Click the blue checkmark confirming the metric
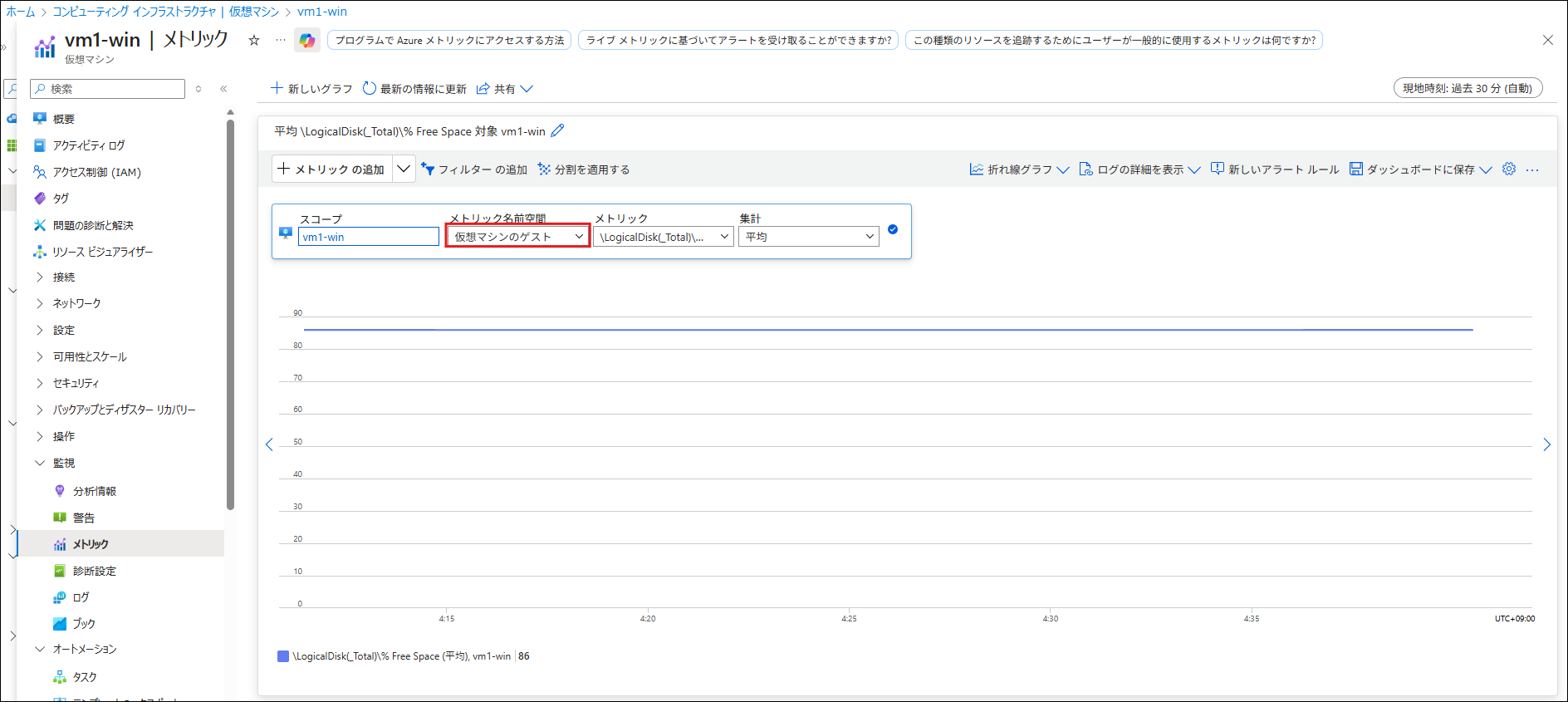The width and height of the screenshot is (1568, 702). 893,229
